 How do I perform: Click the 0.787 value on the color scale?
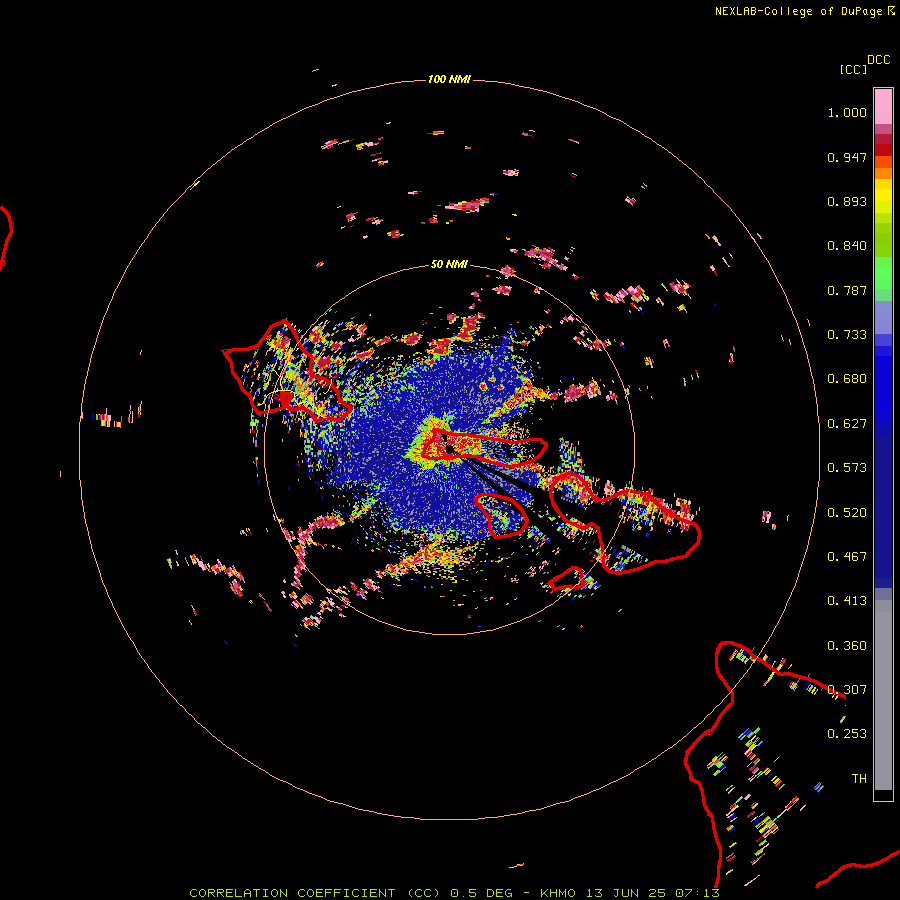pyautogui.click(x=847, y=290)
